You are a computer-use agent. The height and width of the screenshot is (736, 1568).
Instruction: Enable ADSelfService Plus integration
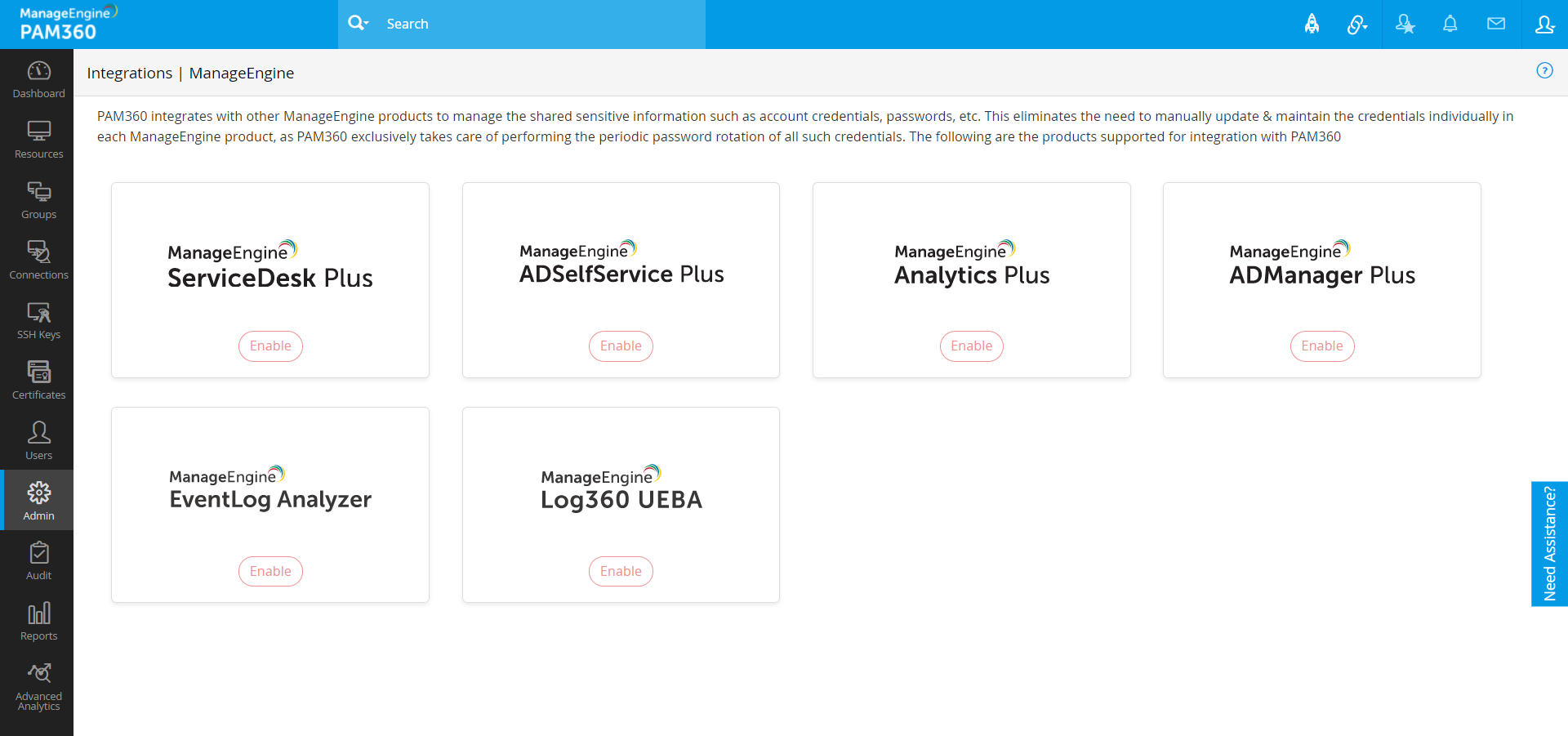tap(621, 346)
